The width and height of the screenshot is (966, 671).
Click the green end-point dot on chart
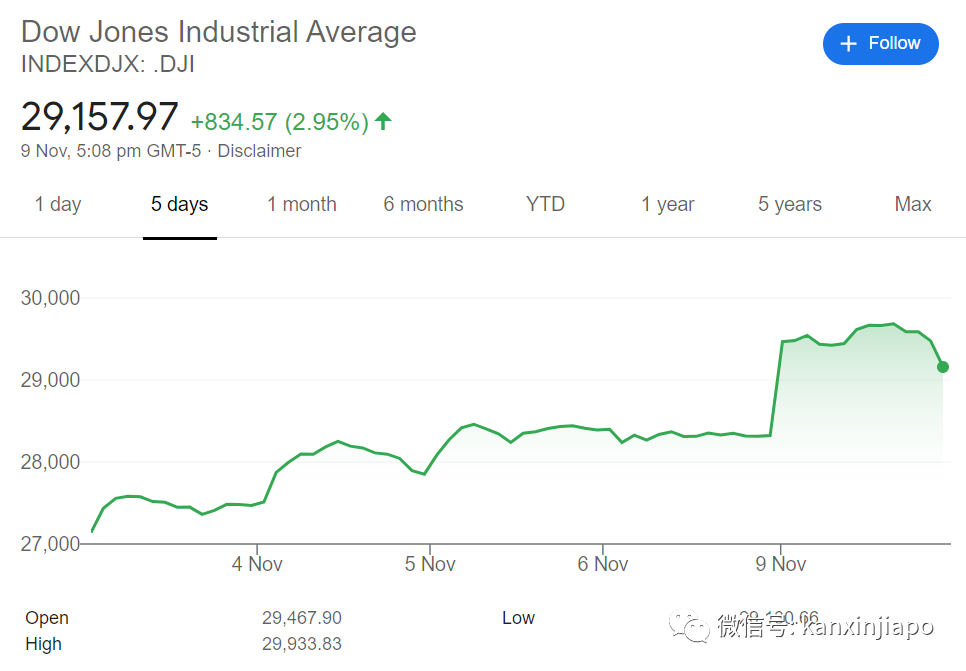click(x=943, y=367)
